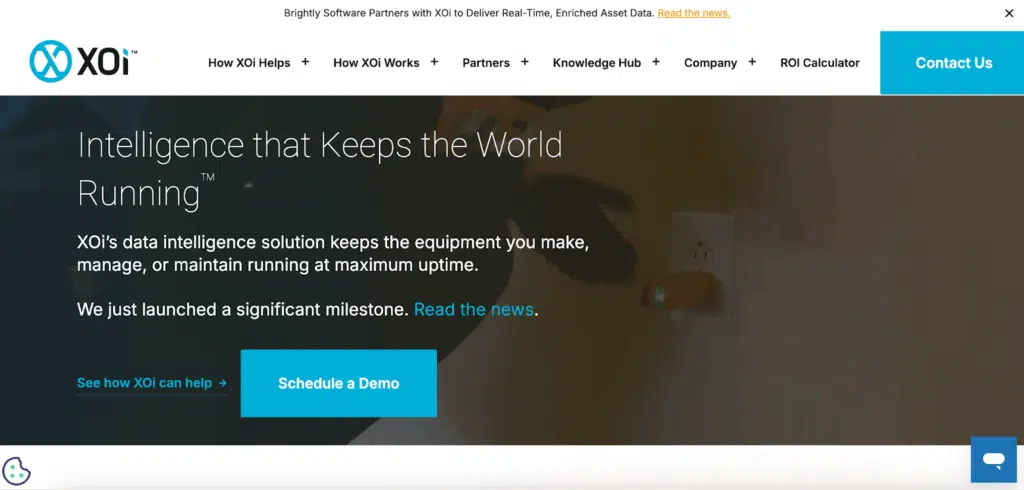The height and width of the screenshot is (490, 1024).
Task: Open the How XOi Helps menu
Action: [249, 63]
